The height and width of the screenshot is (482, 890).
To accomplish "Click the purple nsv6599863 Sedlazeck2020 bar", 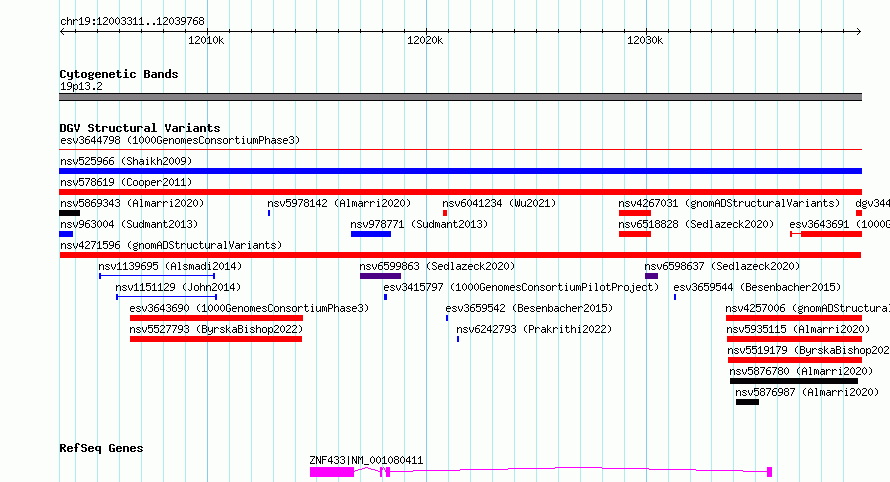I will point(380,276).
